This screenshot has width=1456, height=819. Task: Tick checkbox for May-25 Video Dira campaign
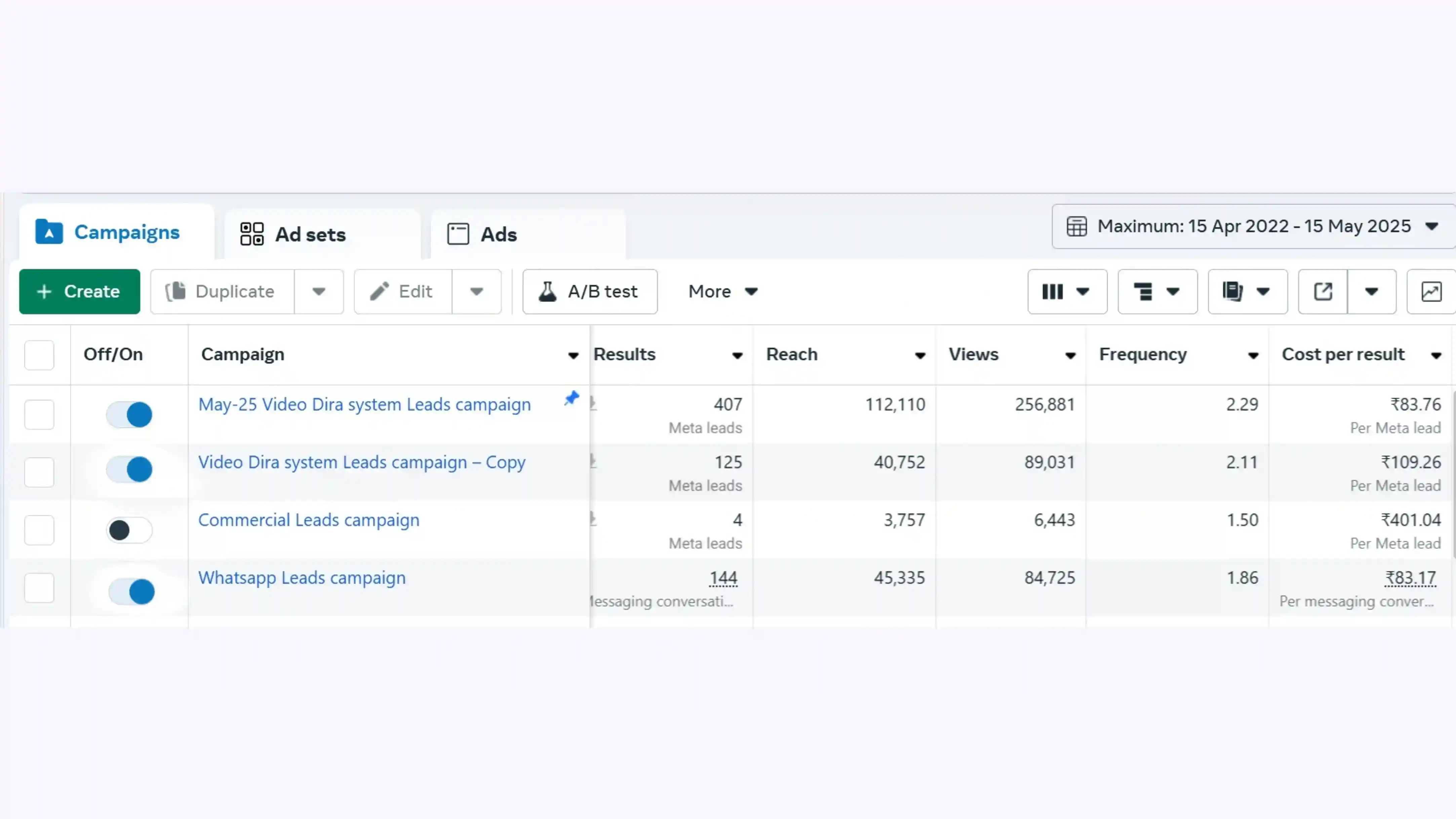39,414
